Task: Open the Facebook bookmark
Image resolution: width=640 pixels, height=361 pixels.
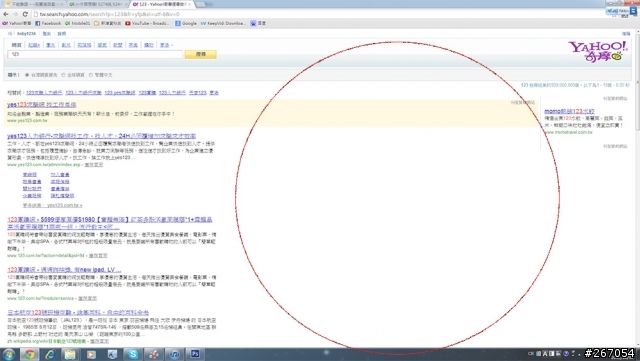Action: (48, 23)
